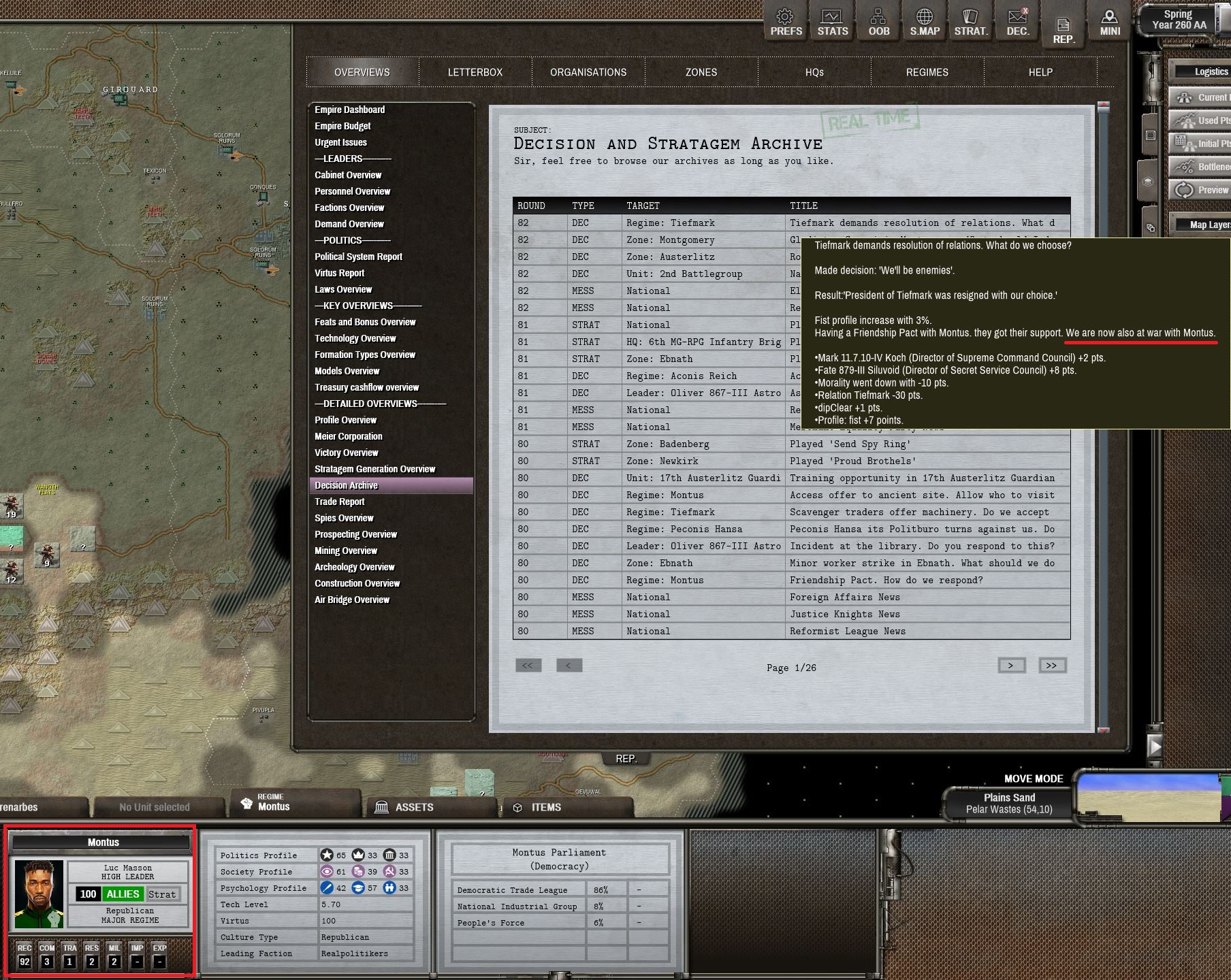Open the PREFS gear button

coord(786,22)
